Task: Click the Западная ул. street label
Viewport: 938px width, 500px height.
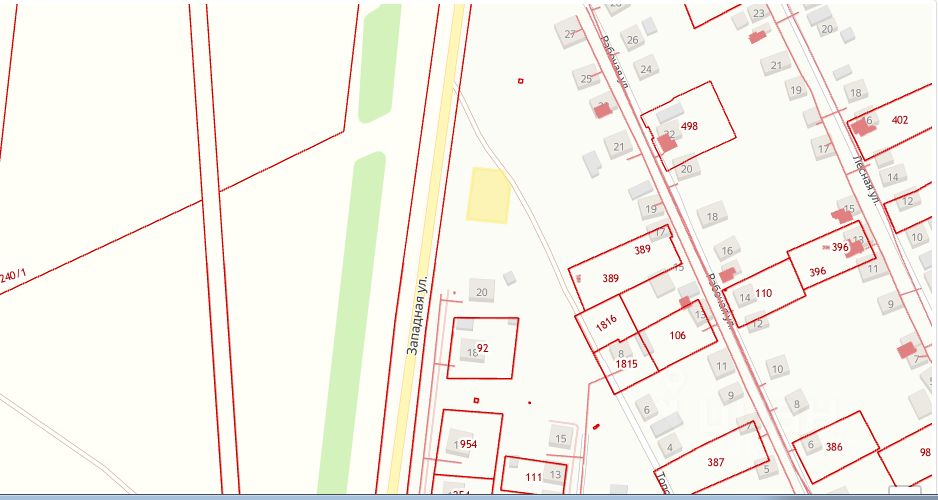Action: tap(418, 315)
